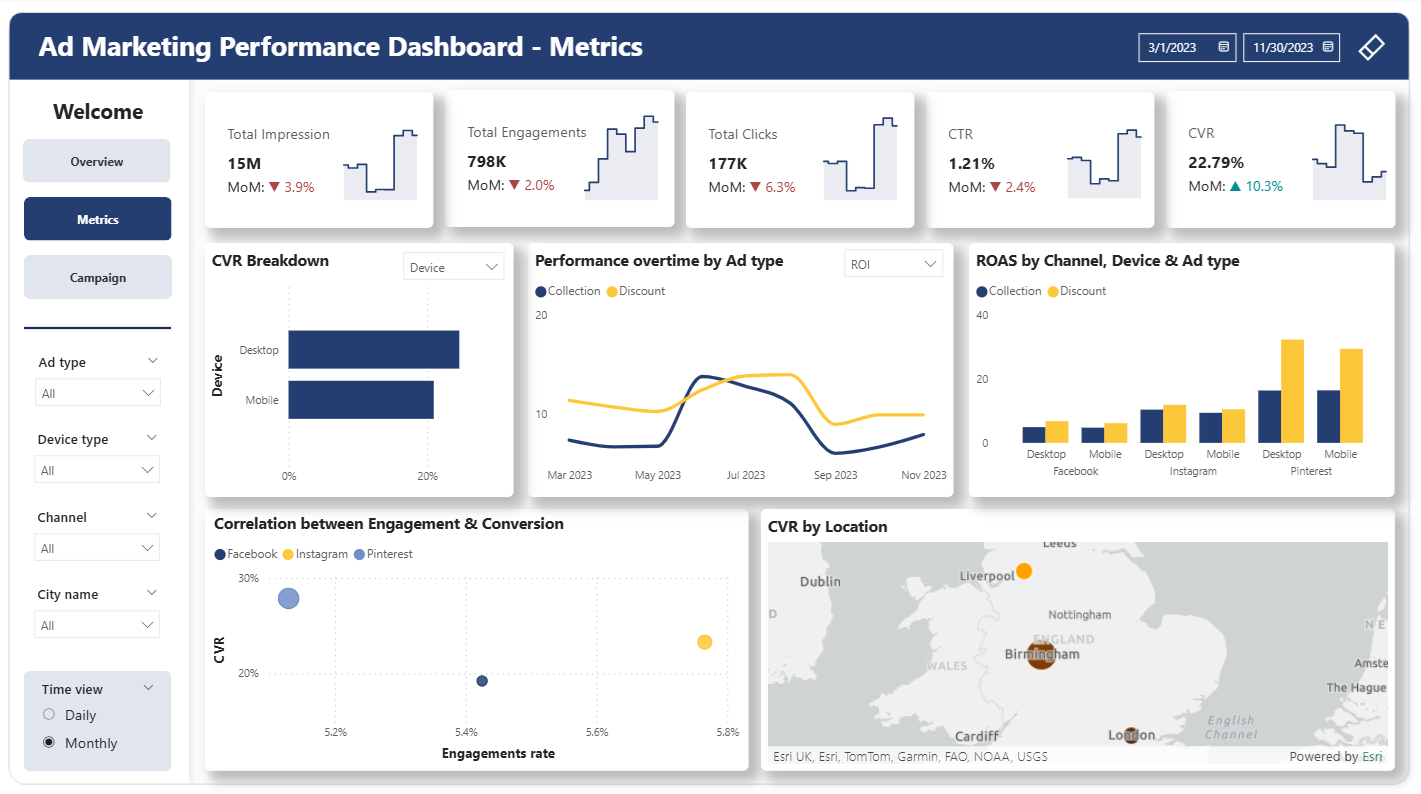Click the Liverpool marker on the map

[1023, 572]
